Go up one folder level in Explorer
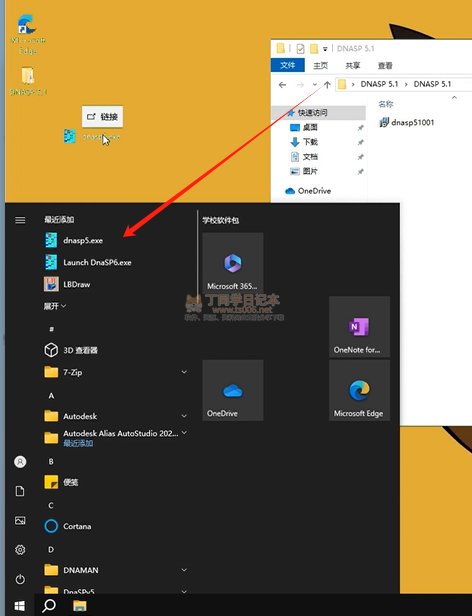 point(327,84)
